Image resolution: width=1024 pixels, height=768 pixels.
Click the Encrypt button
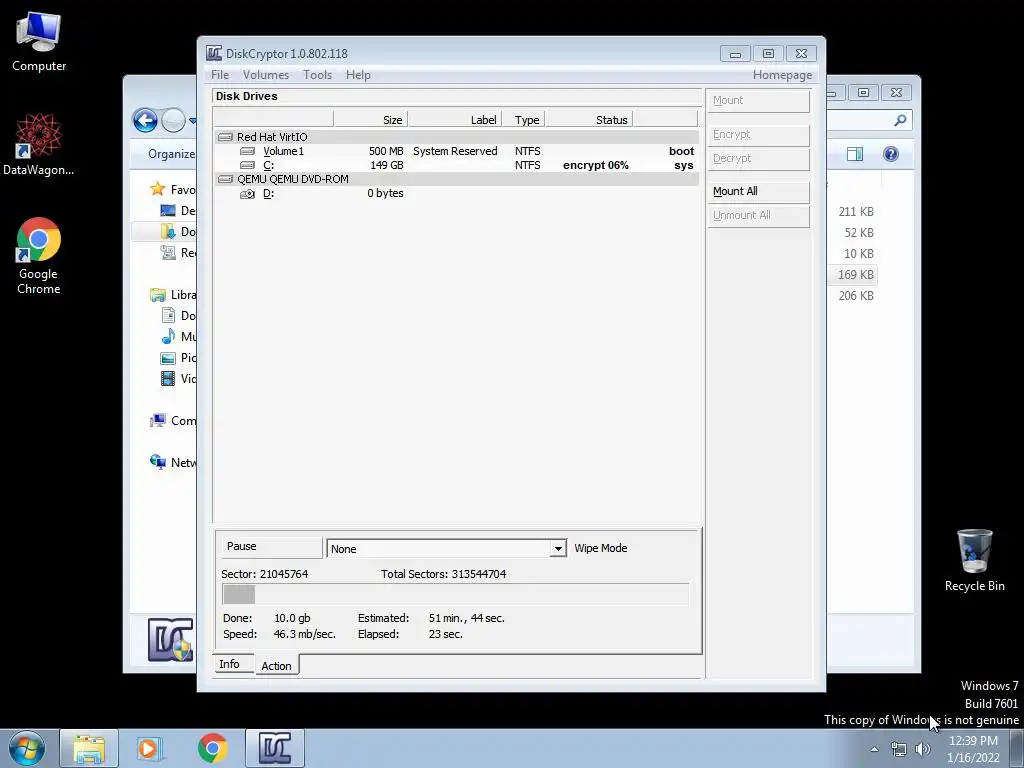point(758,135)
